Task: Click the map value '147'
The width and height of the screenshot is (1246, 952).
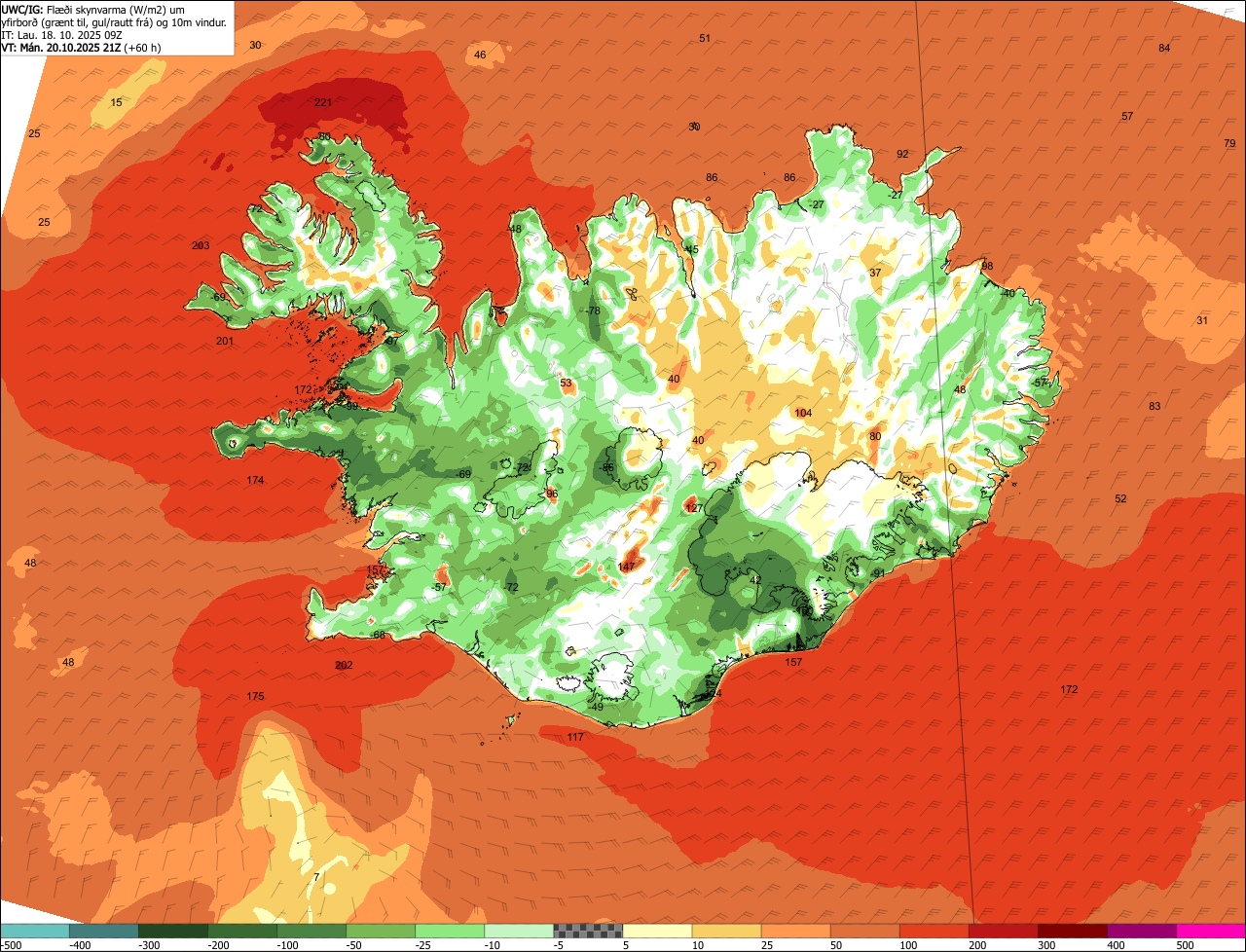Action: [626, 567]
